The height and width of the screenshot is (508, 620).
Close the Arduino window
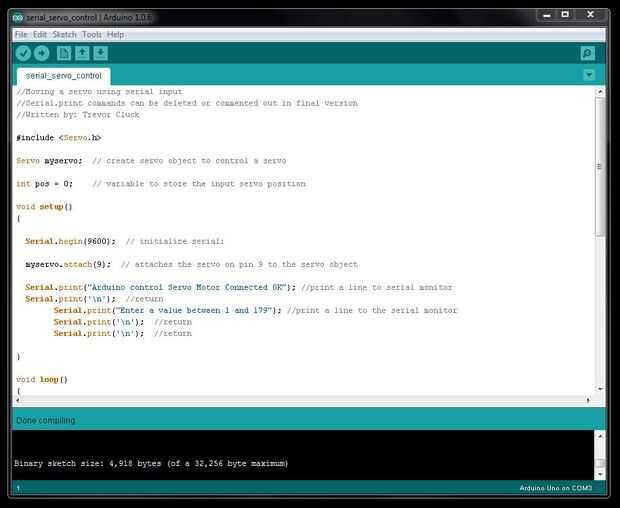[x=590, y=15]
